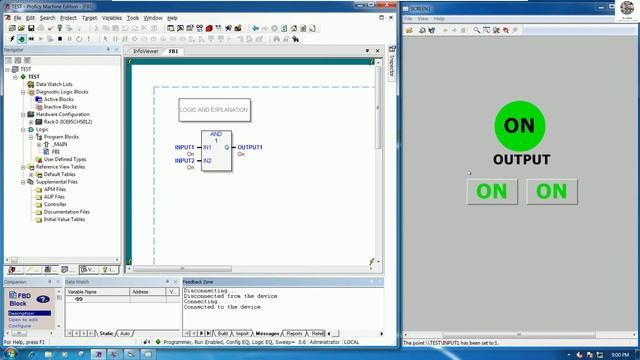This screenshot has width=640, height=360.
Task: Select the Static tab in Data Watch
Action: pos(106,333)
